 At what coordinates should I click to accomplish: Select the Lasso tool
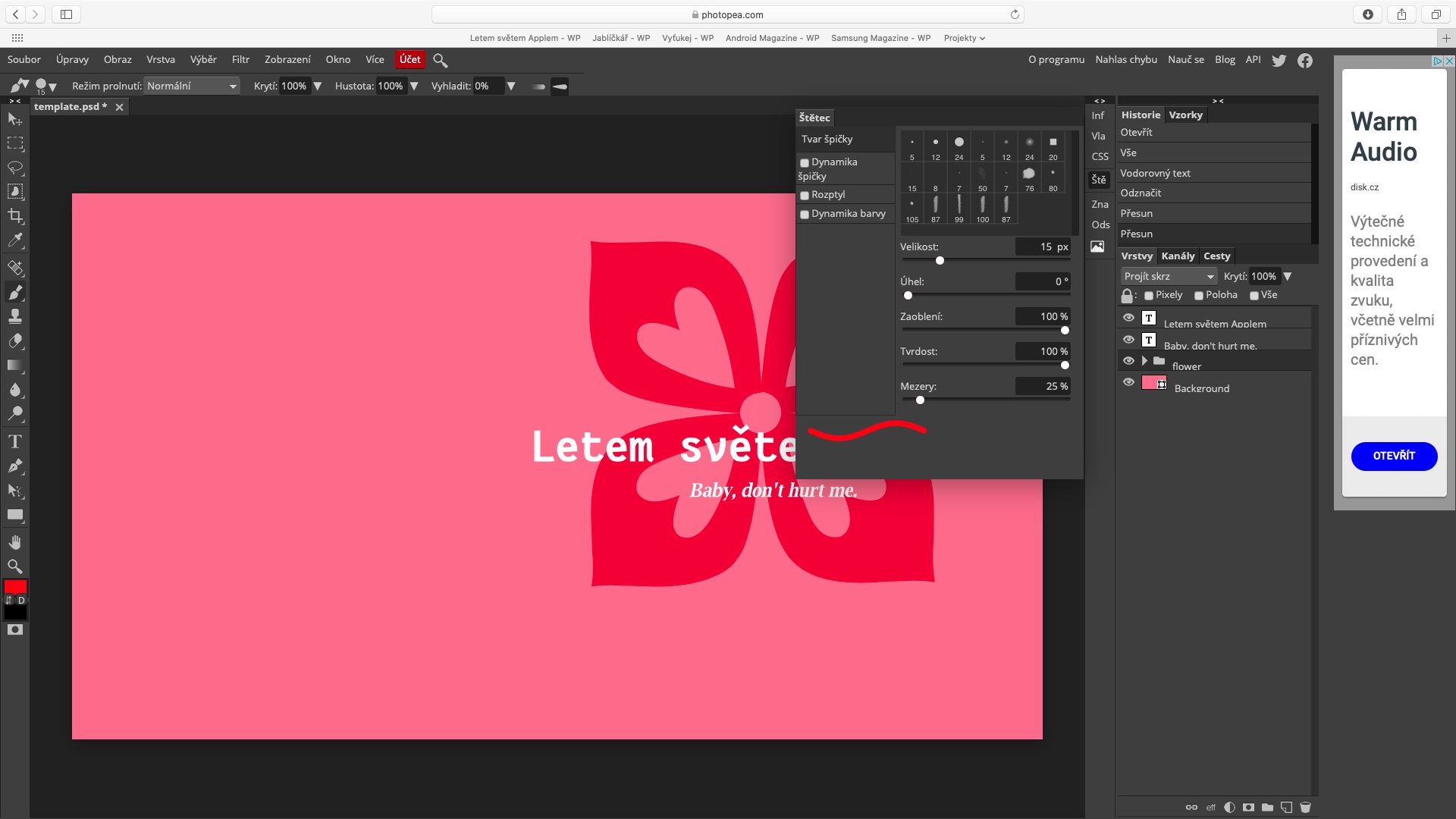click(x=15, y=167)
